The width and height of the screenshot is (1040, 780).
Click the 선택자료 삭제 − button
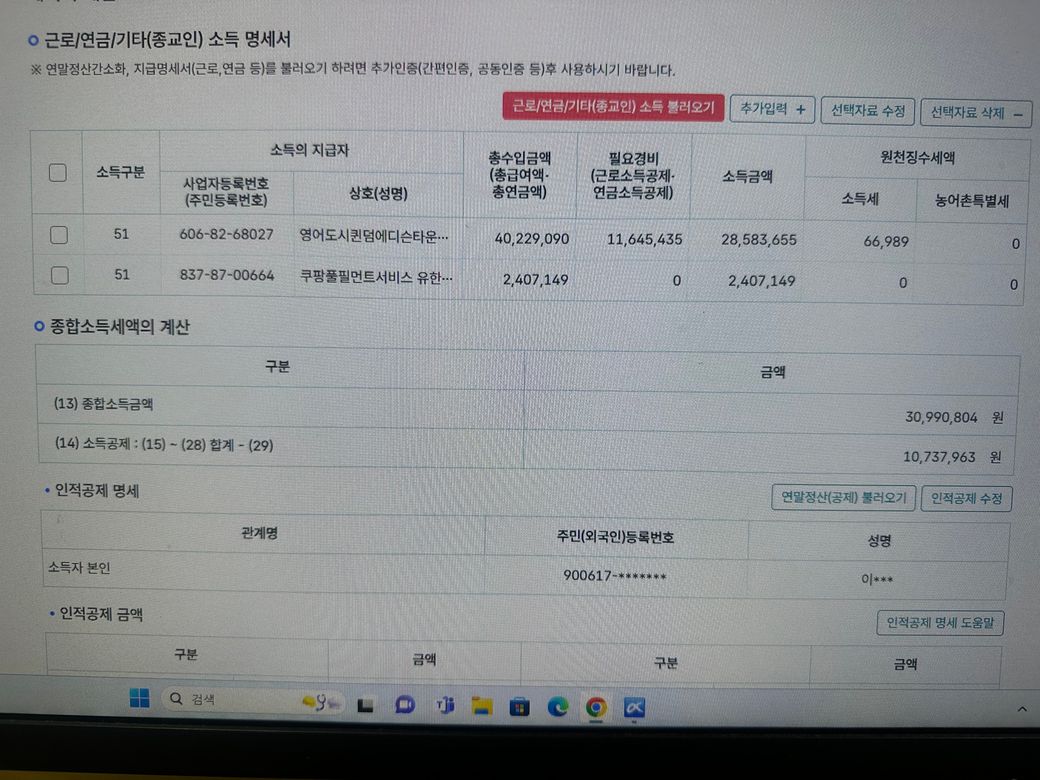click(x=975, y=113)
